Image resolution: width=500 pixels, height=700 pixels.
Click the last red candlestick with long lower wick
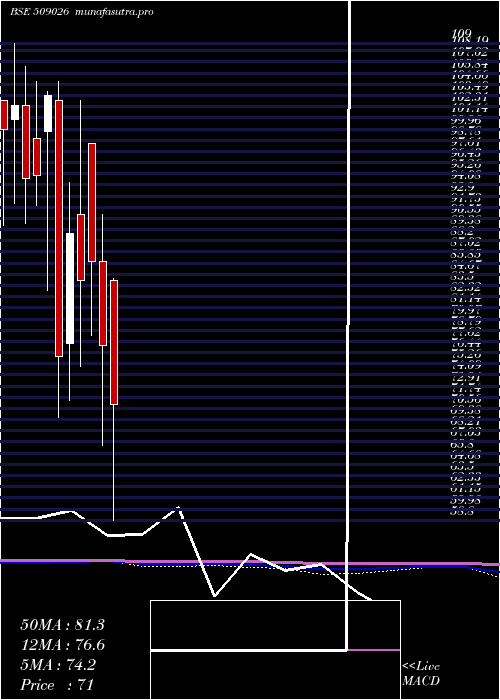click(114, 342)
